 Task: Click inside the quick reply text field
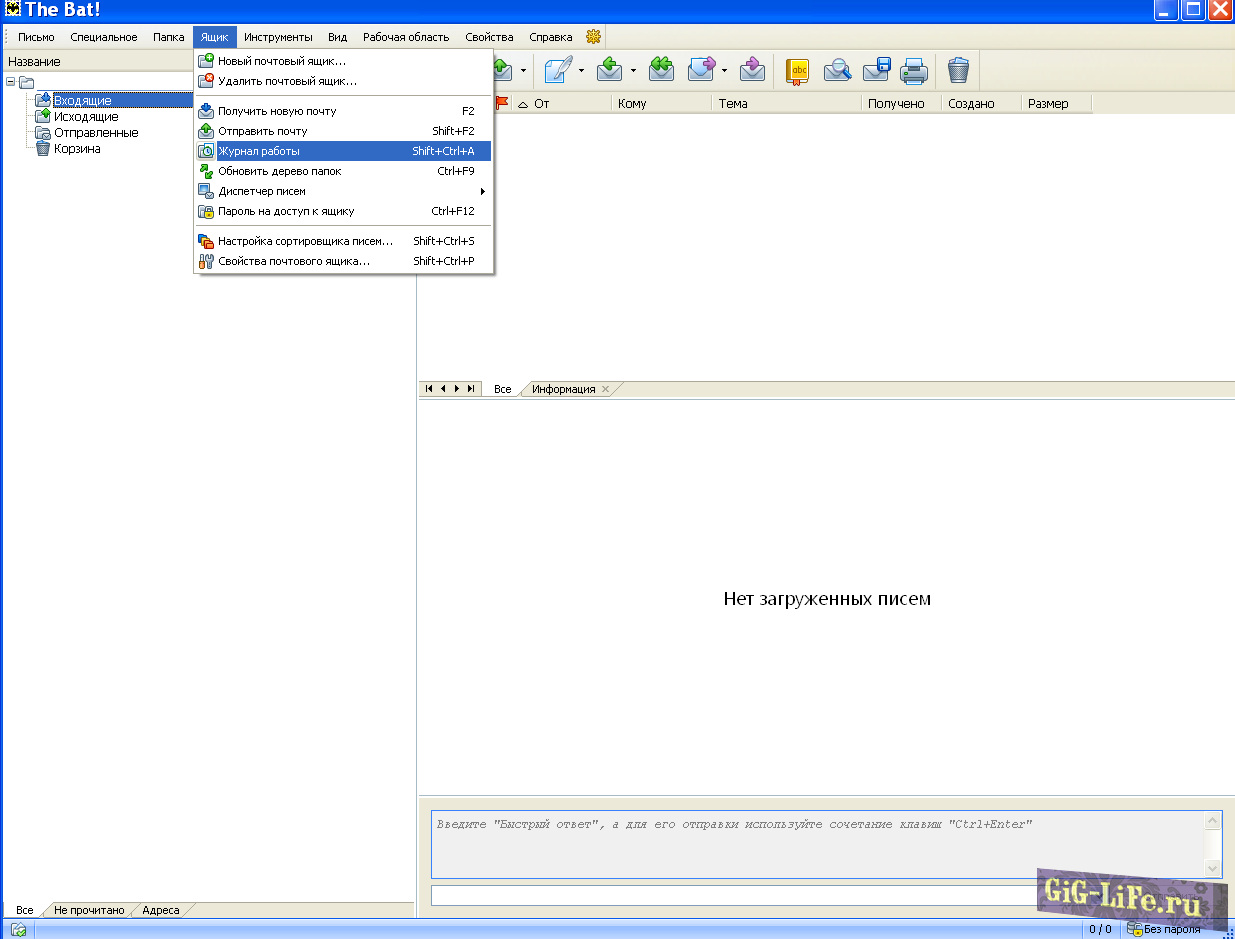click(x=820, y=844)
